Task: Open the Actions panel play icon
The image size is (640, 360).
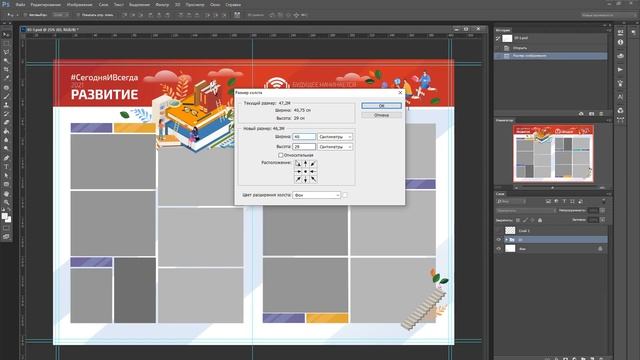Action: coord(620,70)
